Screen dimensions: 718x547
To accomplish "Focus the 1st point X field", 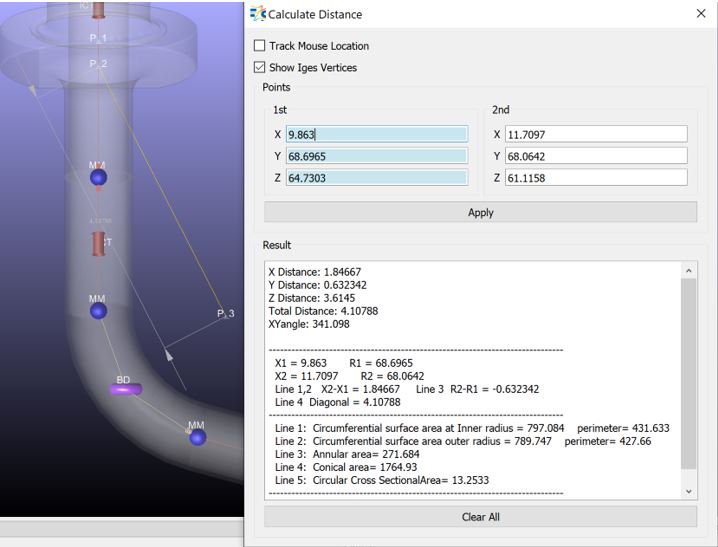I will (376, 134).
